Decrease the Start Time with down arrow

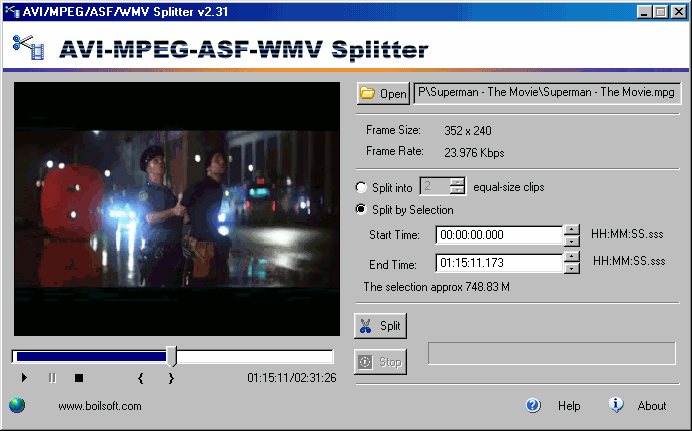pyautogui.click(x=571, y=240)
